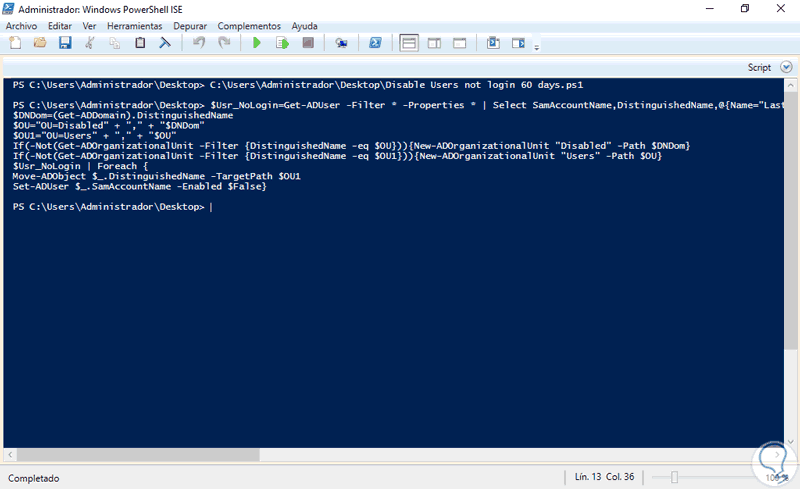
Task: Click the vertical scrollbar up arrow
Action: 790,85
